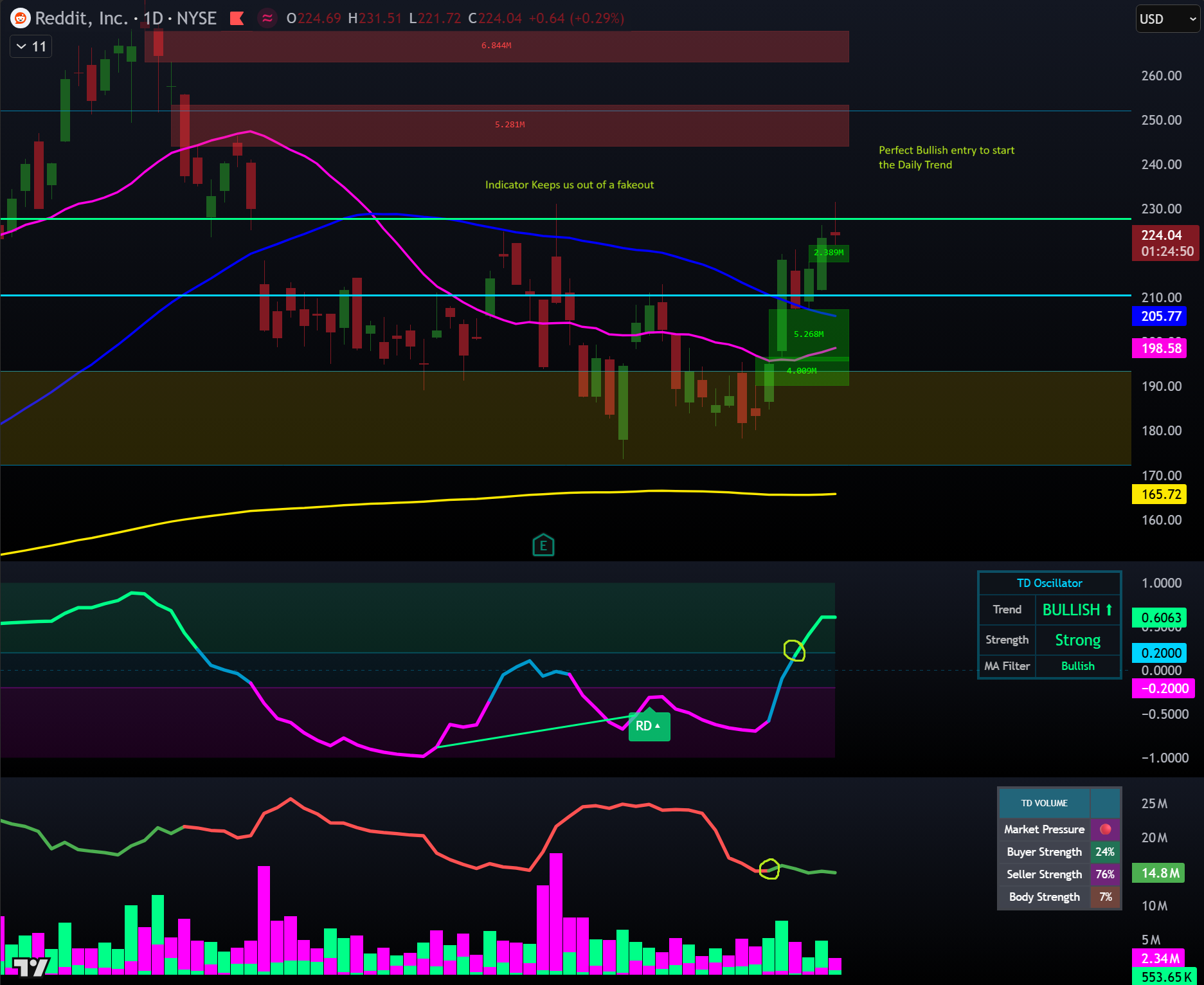The height and width of the screenshot is (985, 1204).
Task: Click the E earnings marker below the candles
Action: pos(543,544)
